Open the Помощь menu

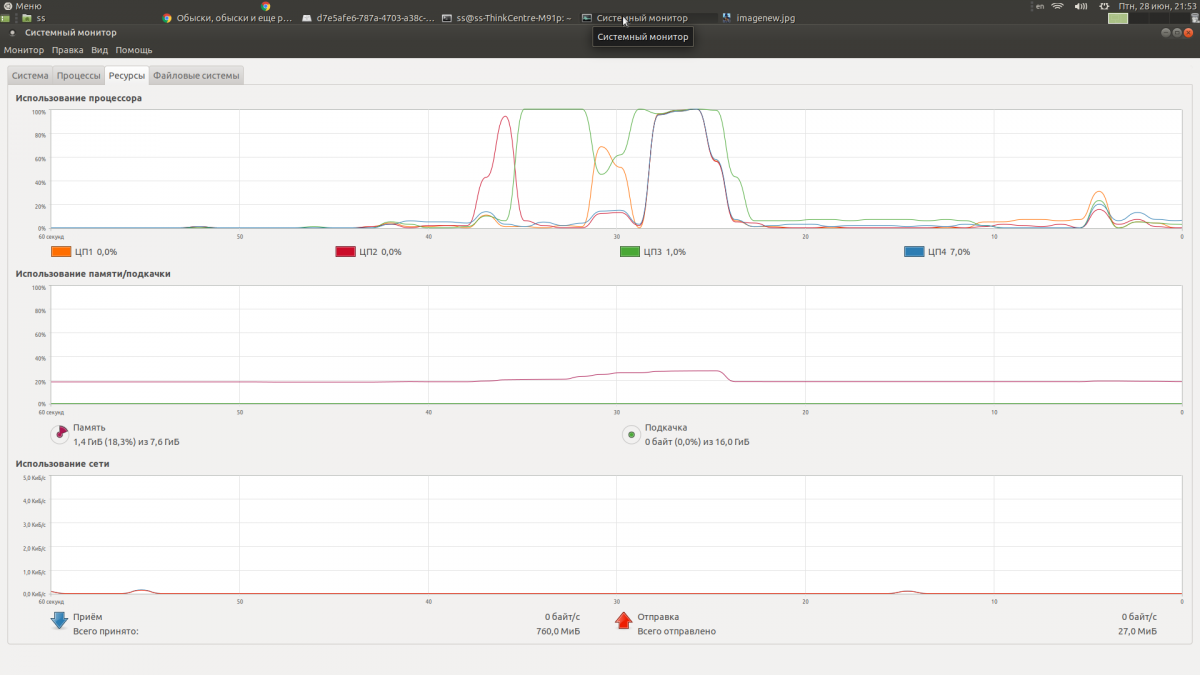[134, 50]
